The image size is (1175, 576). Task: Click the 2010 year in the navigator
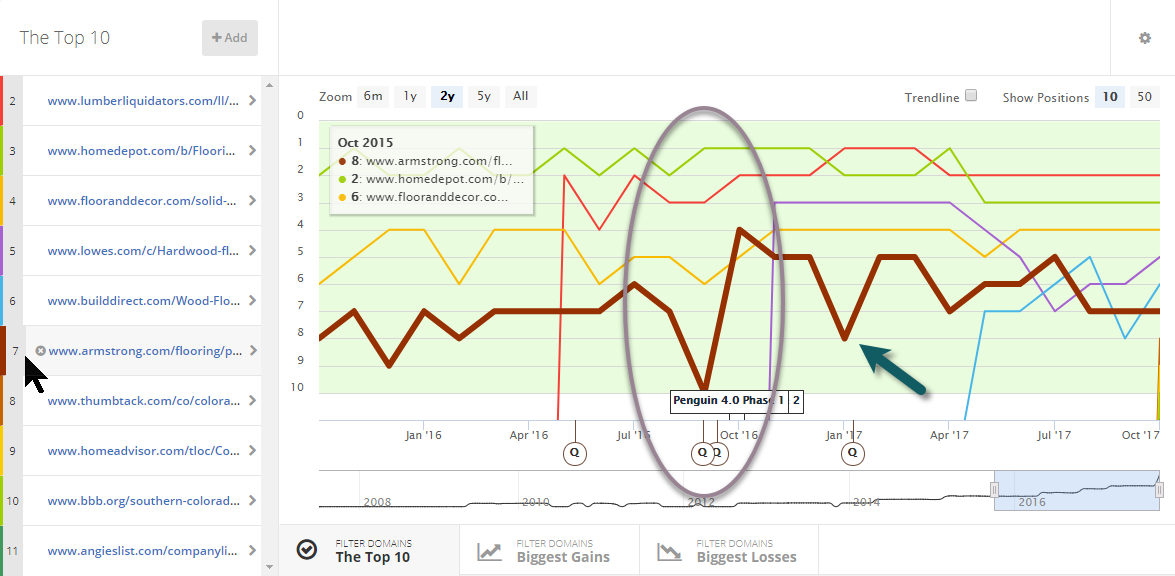coord(537,501)
